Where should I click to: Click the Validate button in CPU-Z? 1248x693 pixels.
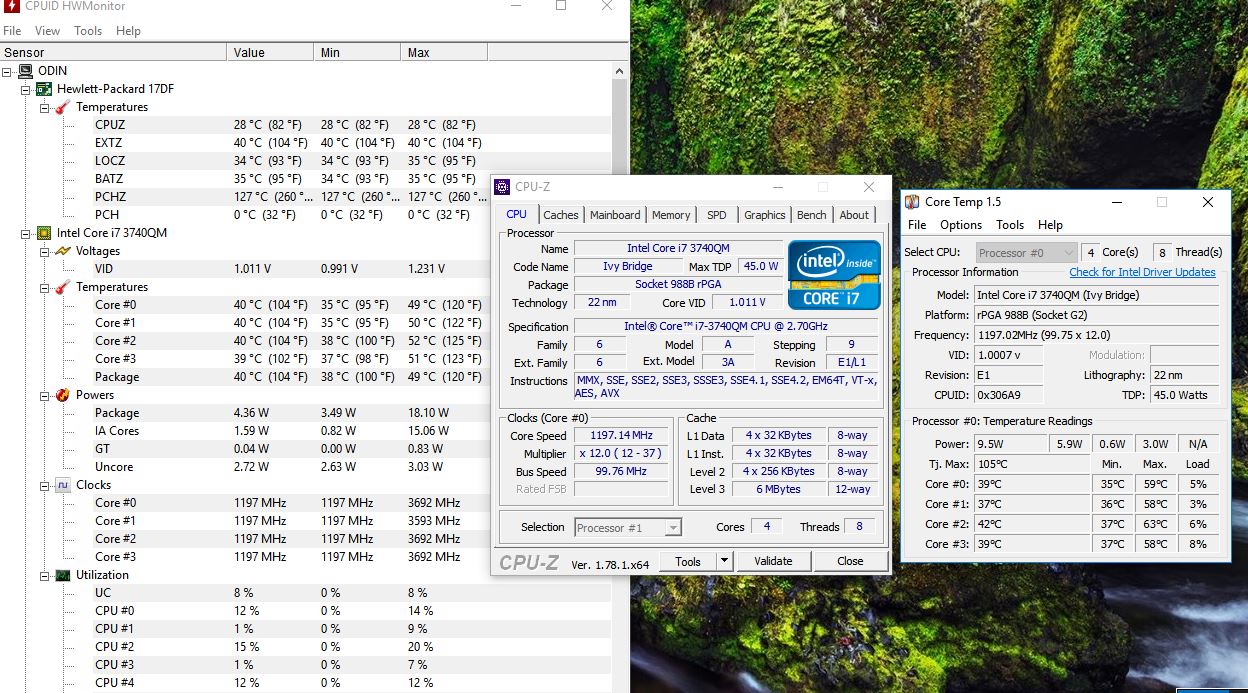pyautogui.click(x=773, y=561)
